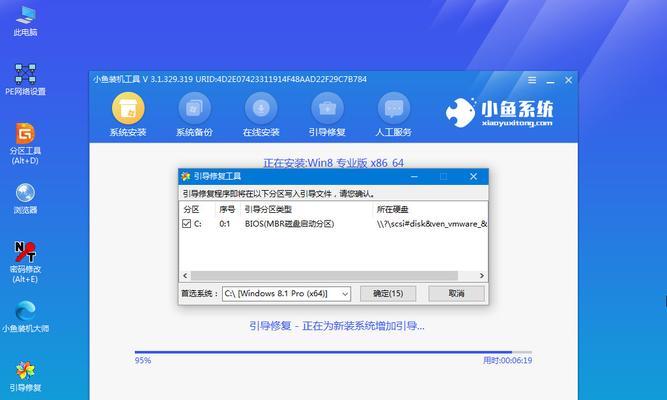Click the 确定(15) button
Viewport: 667px width, 400px height.
(x=388, y=294)
